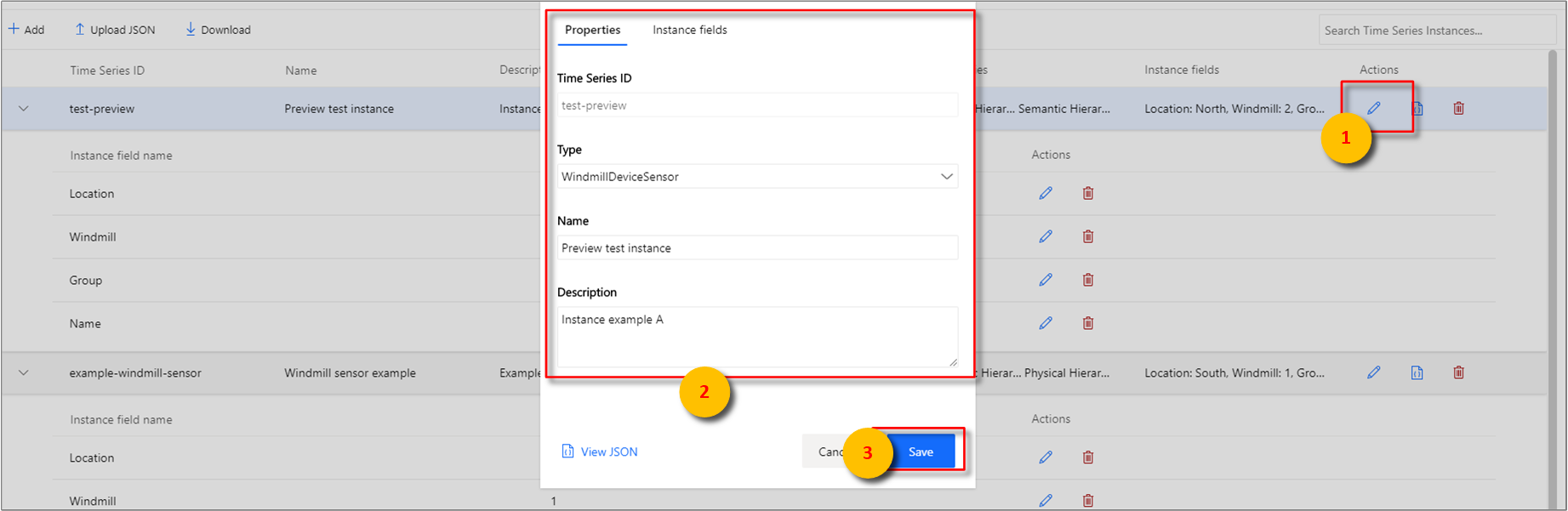Open the Type dropdown showing WindmillDeviceSensor
Screen dimensions: 1568x511
pos(756,177)
